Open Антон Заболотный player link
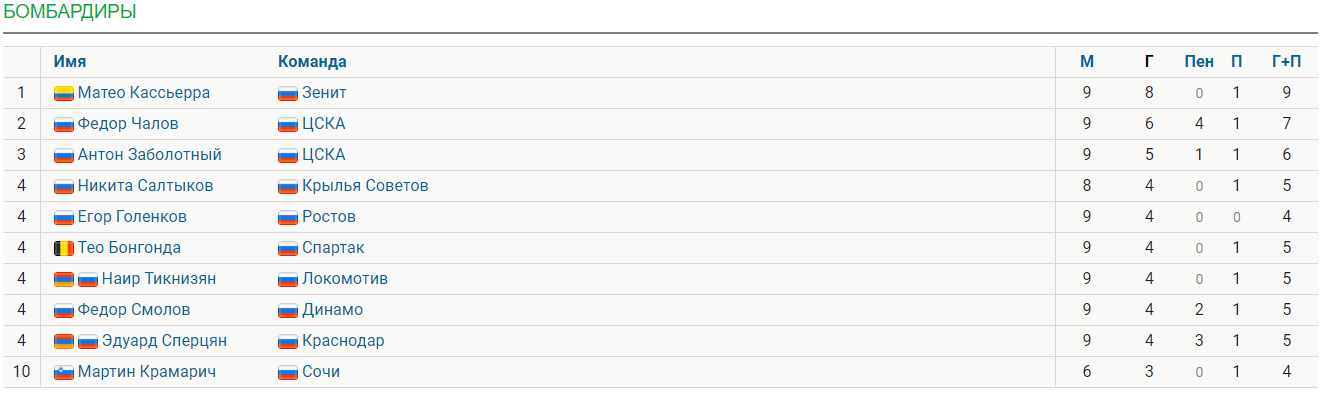The image size is (1321, 395). 150,155
